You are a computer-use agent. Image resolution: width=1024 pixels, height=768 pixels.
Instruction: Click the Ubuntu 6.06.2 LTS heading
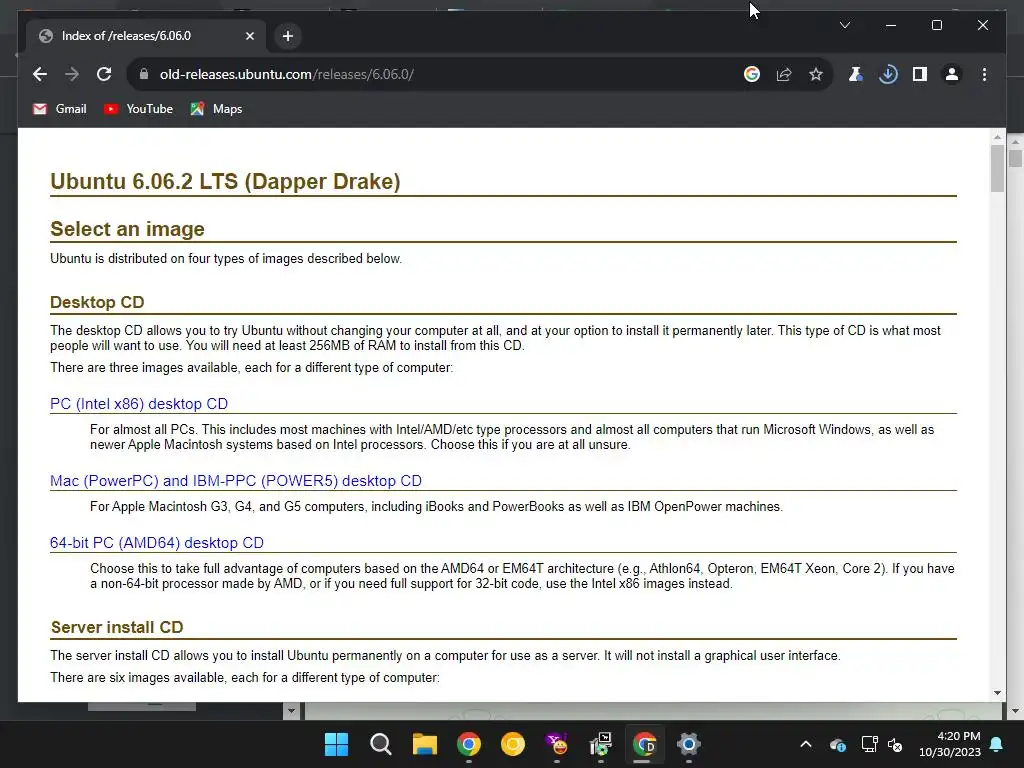tap(225, 181)
